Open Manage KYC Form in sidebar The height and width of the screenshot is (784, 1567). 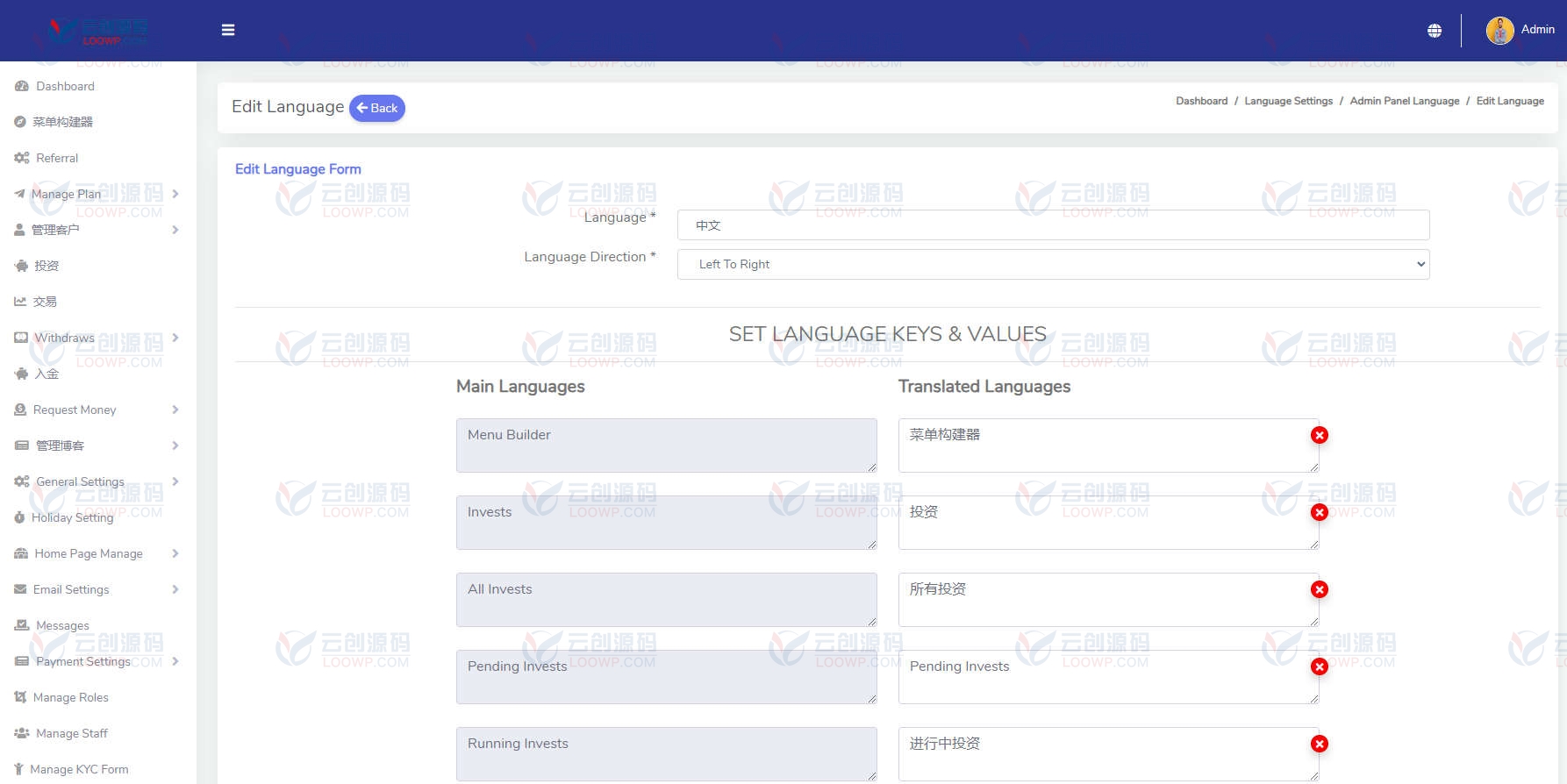(x=79, y=769)
